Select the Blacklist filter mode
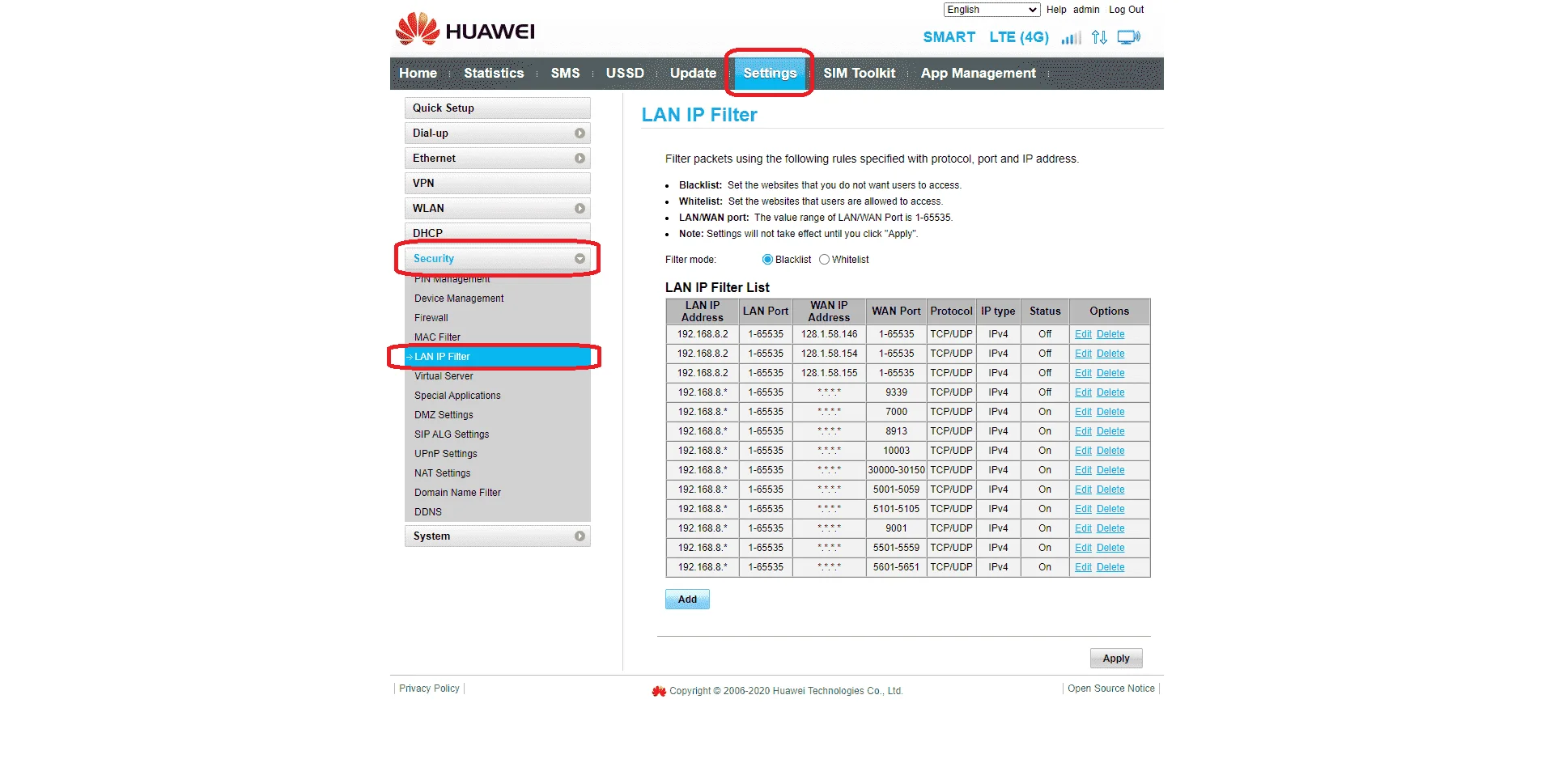Image resolution: width=1554 pixels, height=784 pixels. 767,260
